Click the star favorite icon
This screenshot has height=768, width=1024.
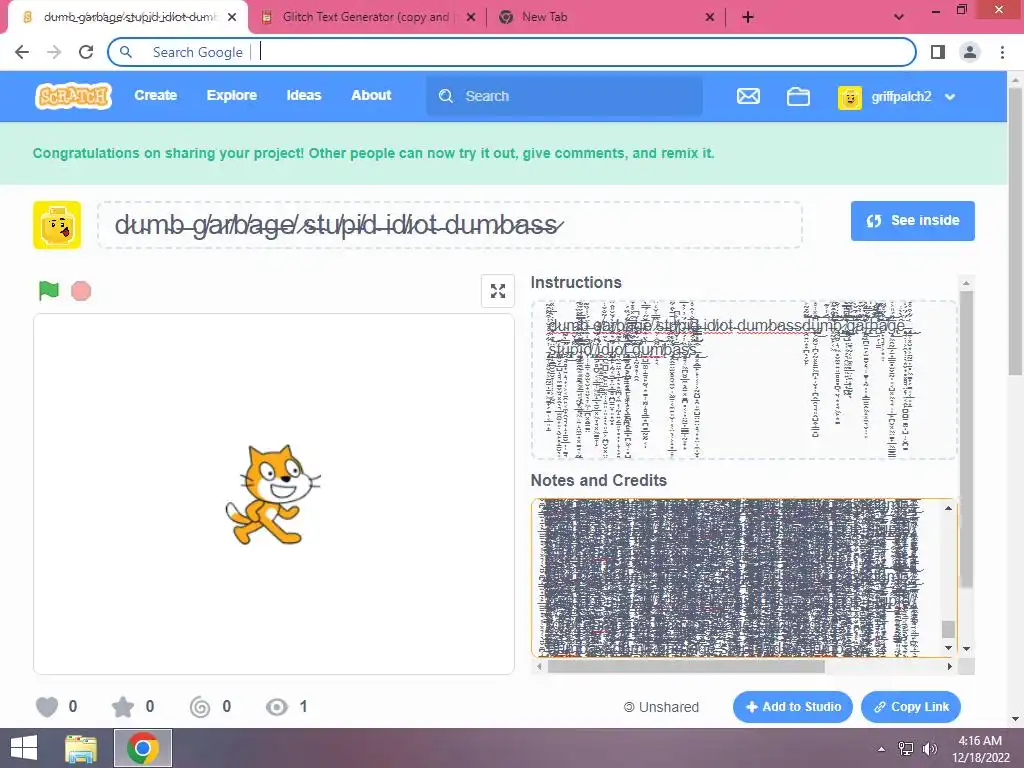coord(123,707)
